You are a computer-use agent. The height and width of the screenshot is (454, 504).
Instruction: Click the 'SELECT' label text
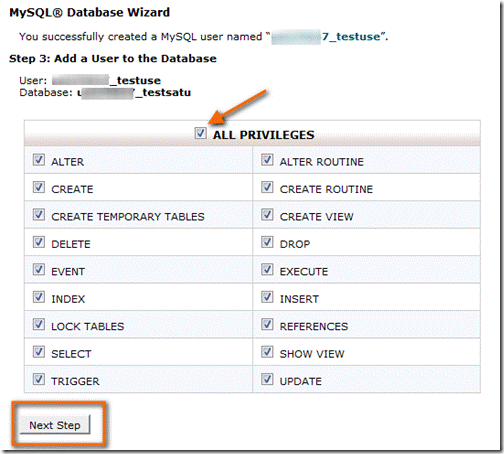point(71,354)
